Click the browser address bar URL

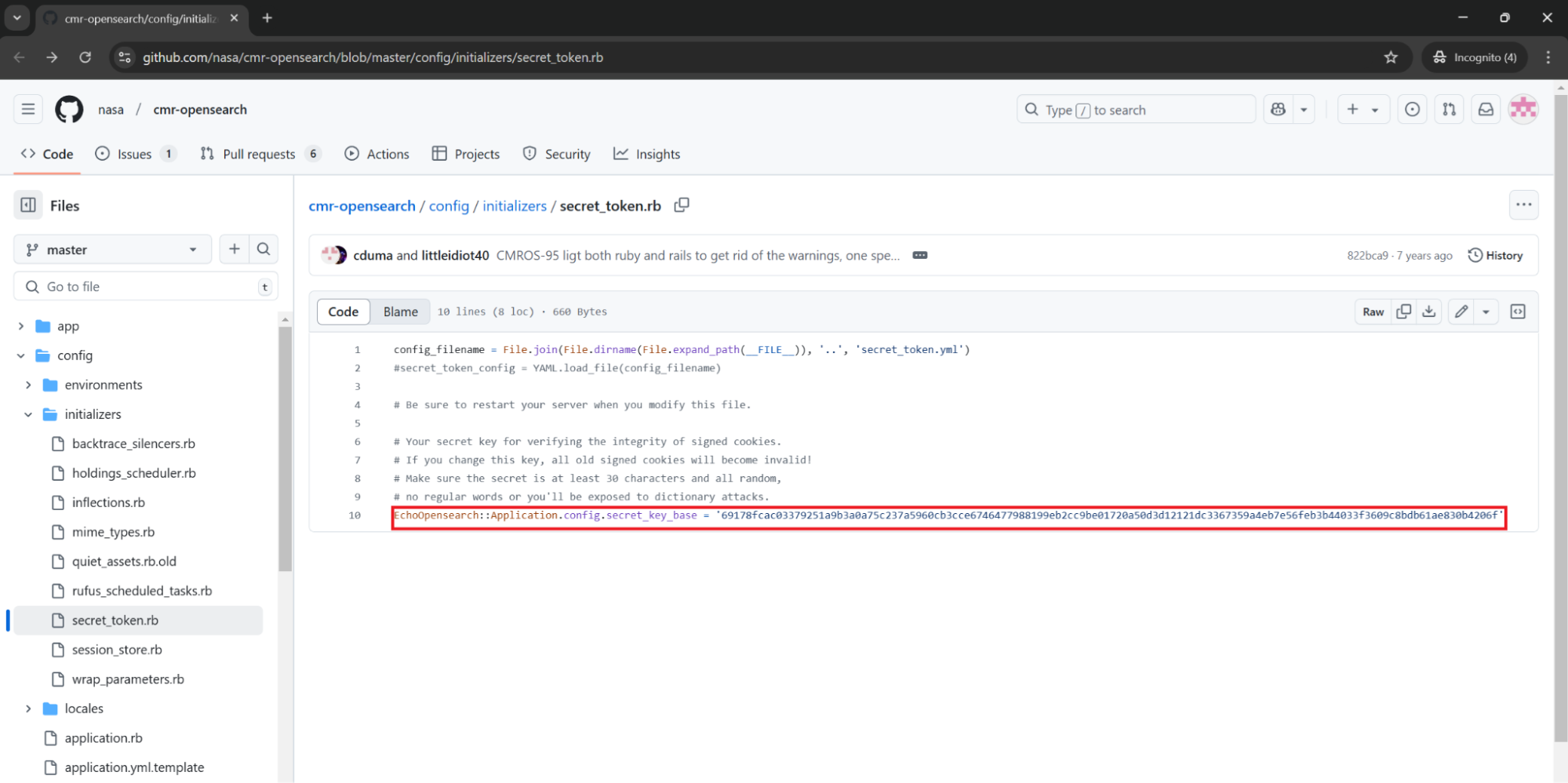tap(373, 57)
